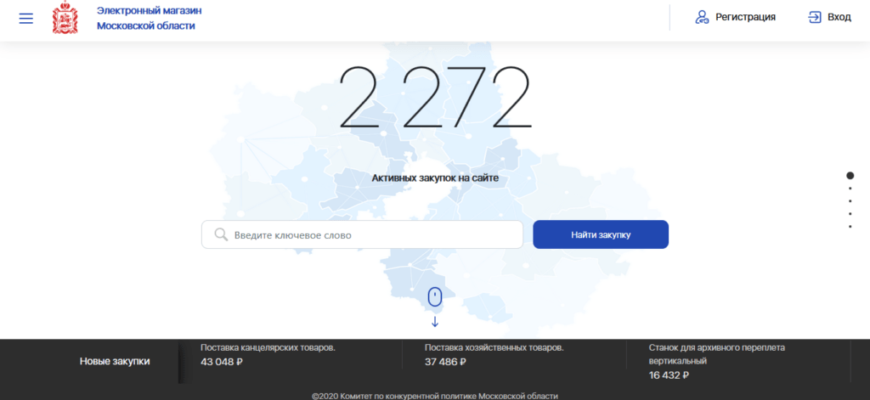Click the Moscow Region coat of arms logo

65,18
